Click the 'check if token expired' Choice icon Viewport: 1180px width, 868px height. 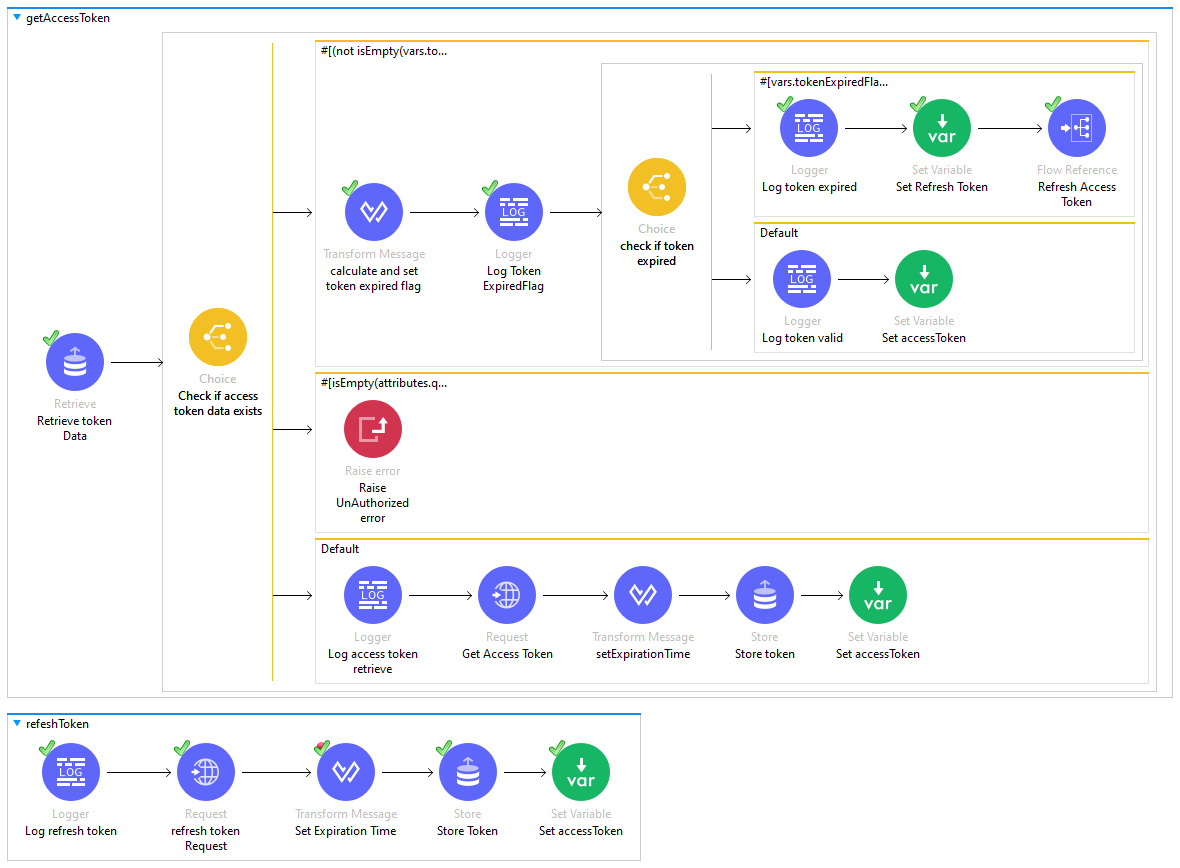(656, 187)
